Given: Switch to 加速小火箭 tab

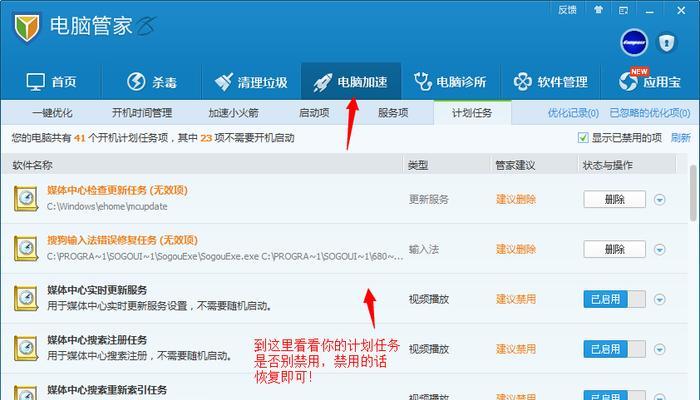Looking at the screenshot, I should tap(233, 113).
